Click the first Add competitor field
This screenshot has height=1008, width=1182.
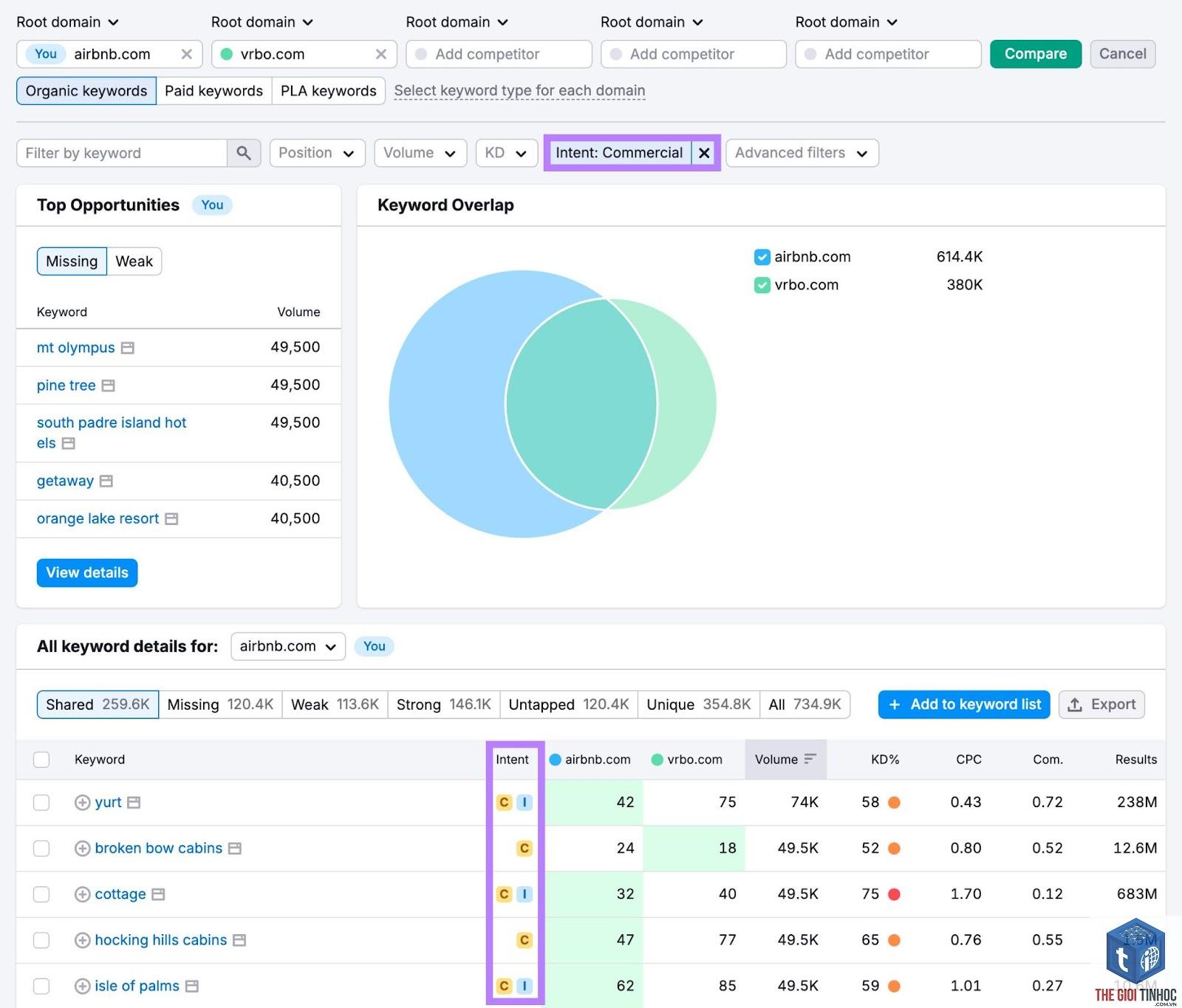coord(499,54)
